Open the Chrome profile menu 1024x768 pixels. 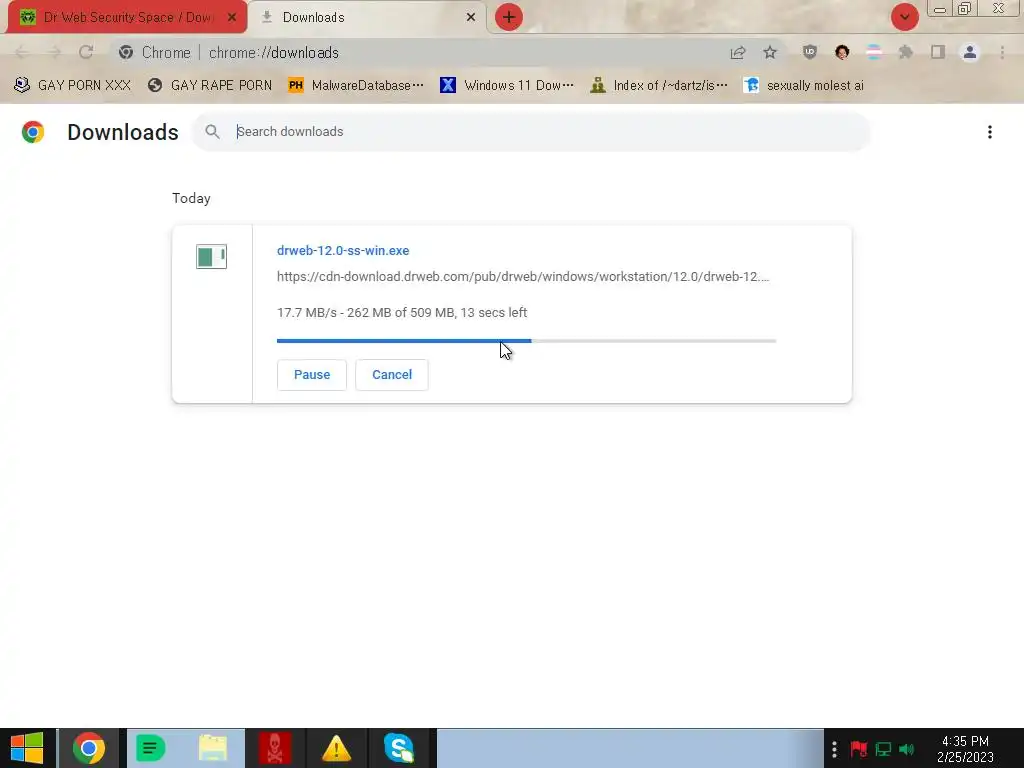(x=970, y=52)
